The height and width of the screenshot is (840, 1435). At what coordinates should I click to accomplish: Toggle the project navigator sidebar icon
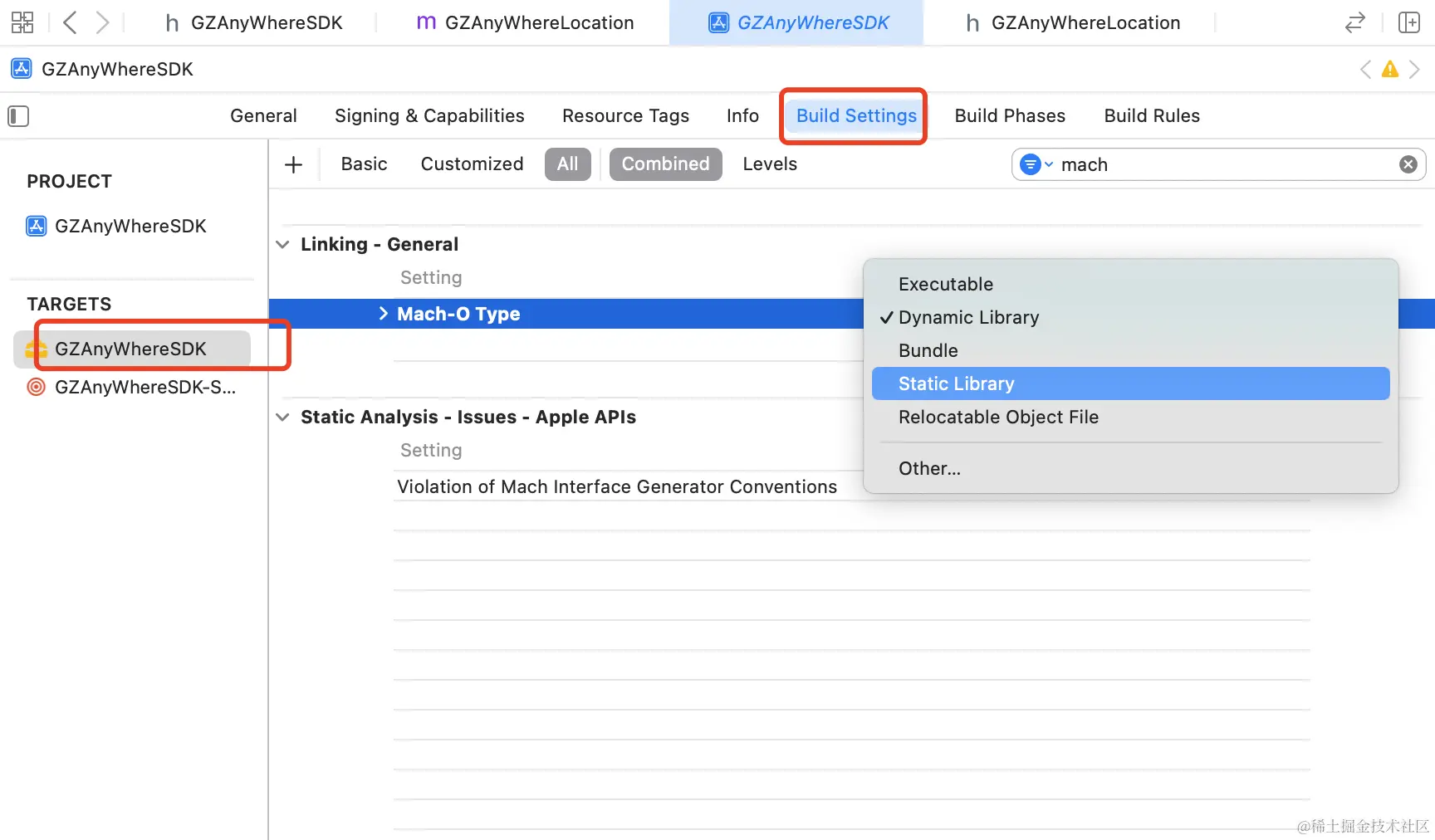[18, 116]
